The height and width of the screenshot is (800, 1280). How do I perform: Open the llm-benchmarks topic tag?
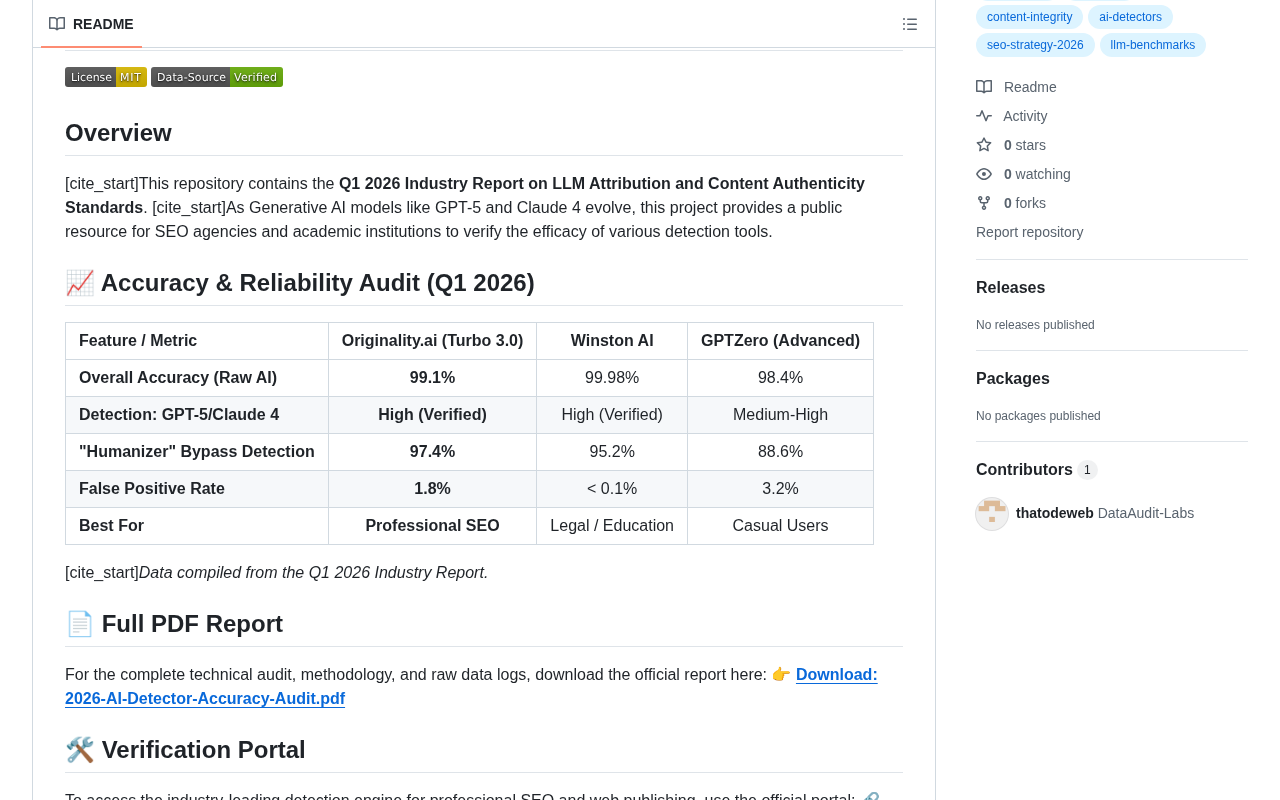pyautogui.click(x=1152, y=45)
